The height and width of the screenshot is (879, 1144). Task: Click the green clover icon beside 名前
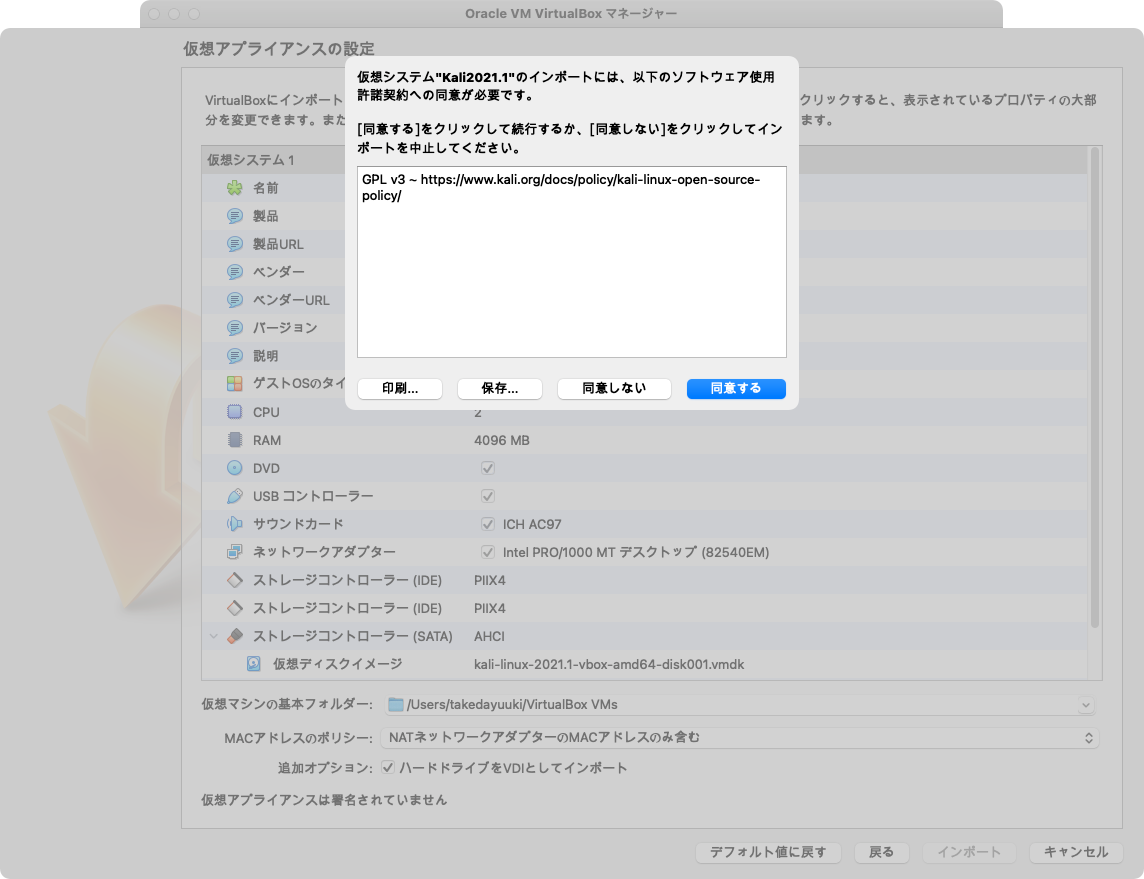234,188
